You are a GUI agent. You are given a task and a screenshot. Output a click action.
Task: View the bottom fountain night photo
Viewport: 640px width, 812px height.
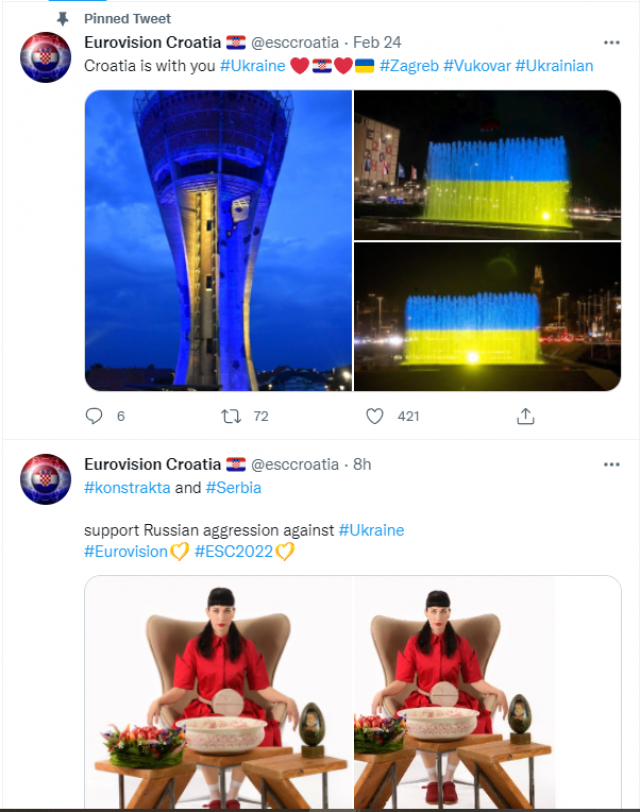pos(487,316)
